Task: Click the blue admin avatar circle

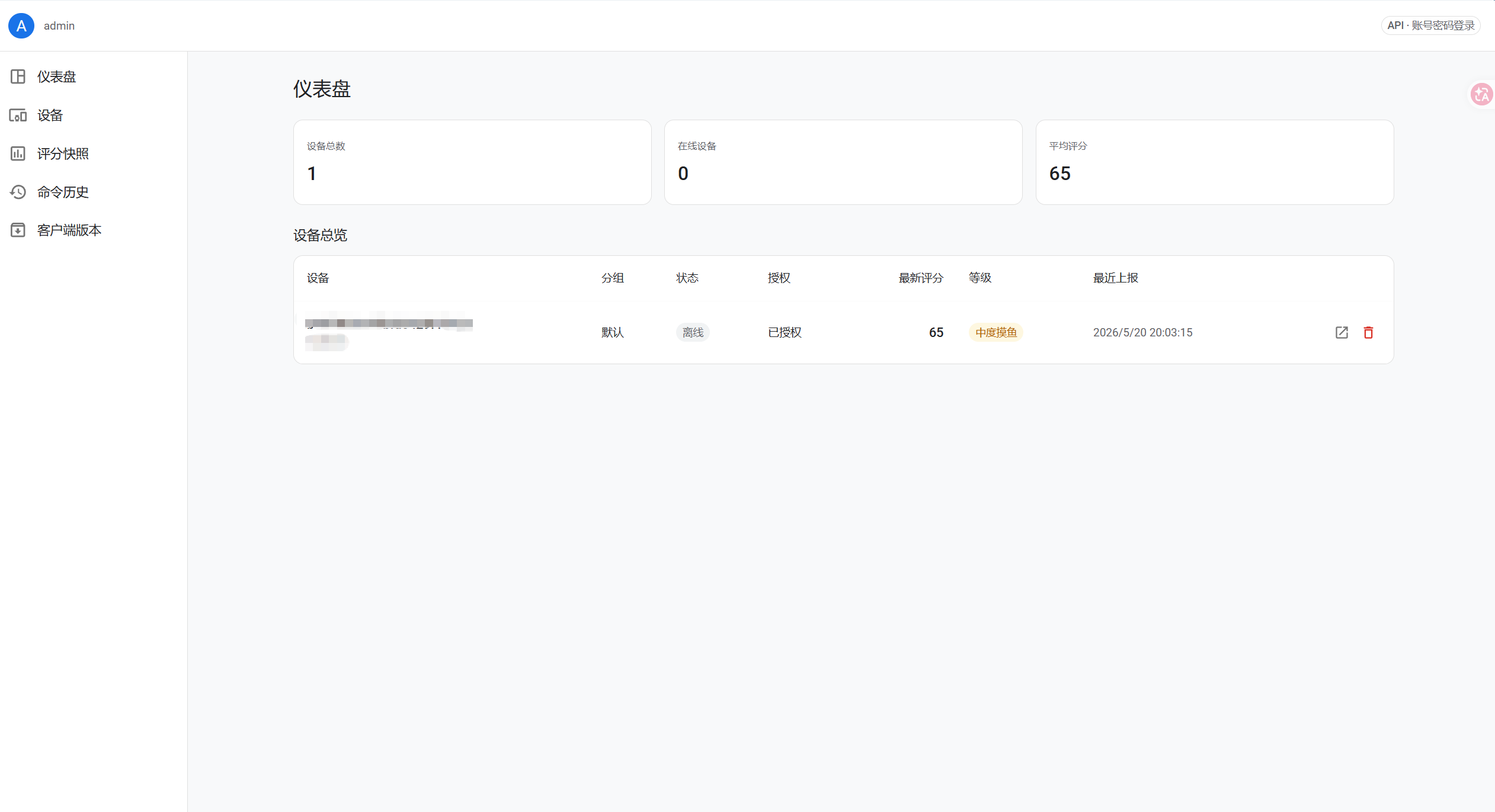Action: tap(21, 25)
